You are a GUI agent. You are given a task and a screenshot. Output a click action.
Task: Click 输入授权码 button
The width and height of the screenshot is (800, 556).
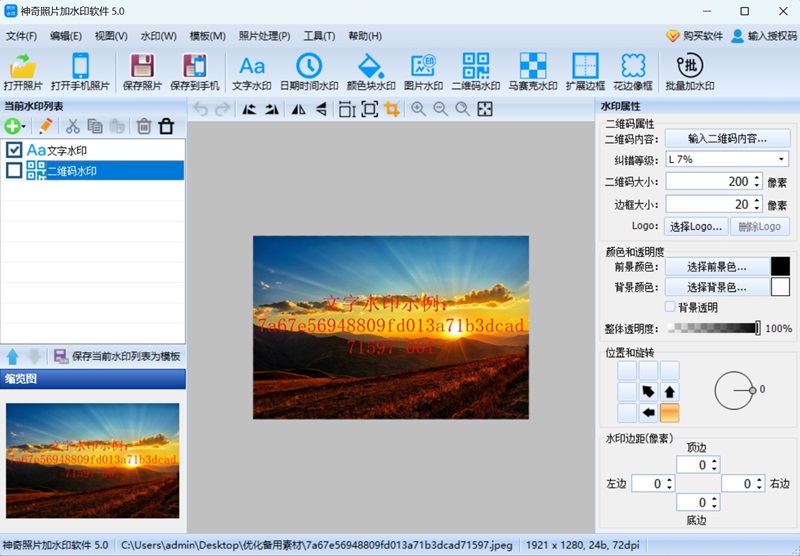pos(764,36)
